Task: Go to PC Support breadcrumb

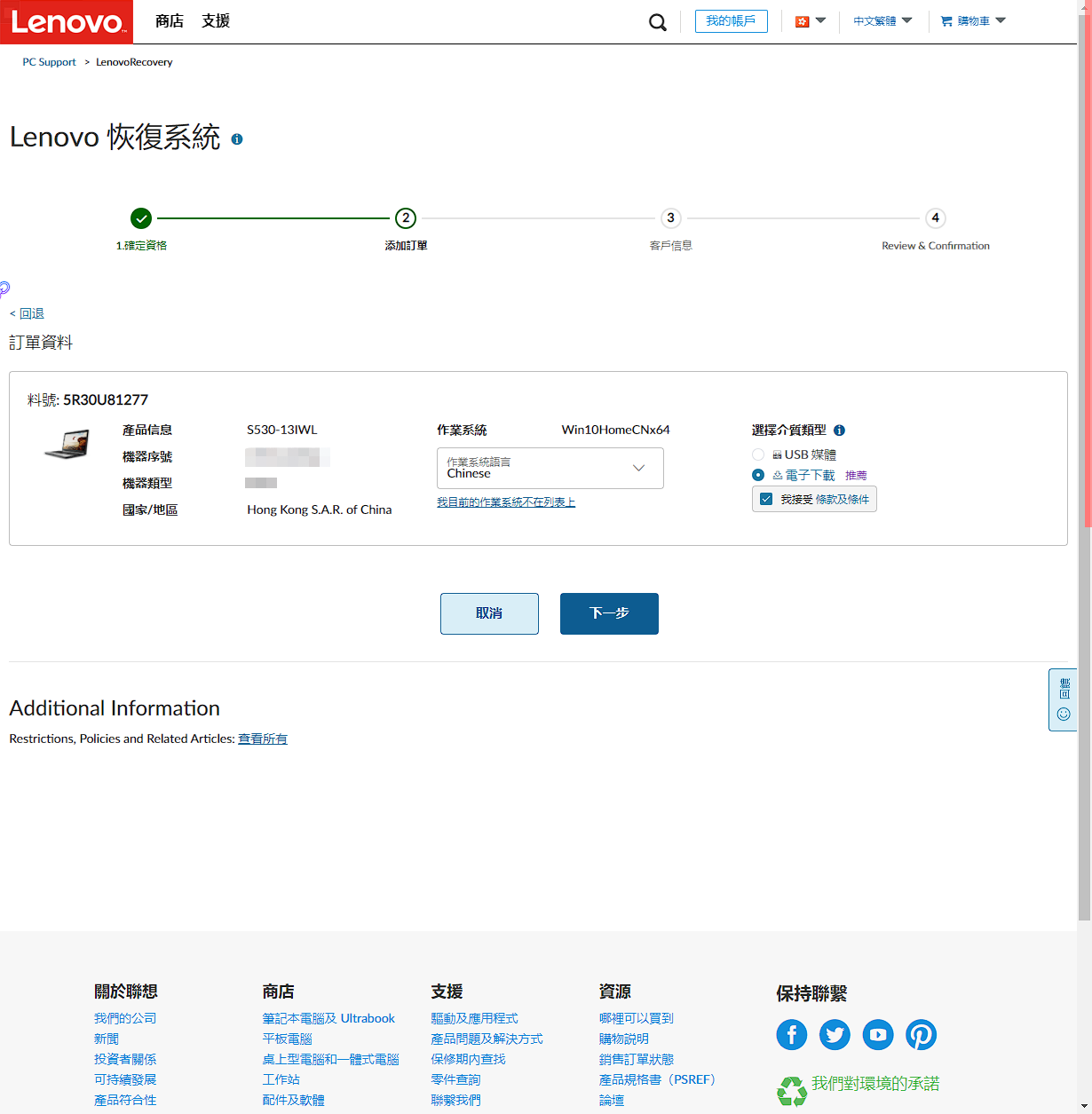Action: 50,62
